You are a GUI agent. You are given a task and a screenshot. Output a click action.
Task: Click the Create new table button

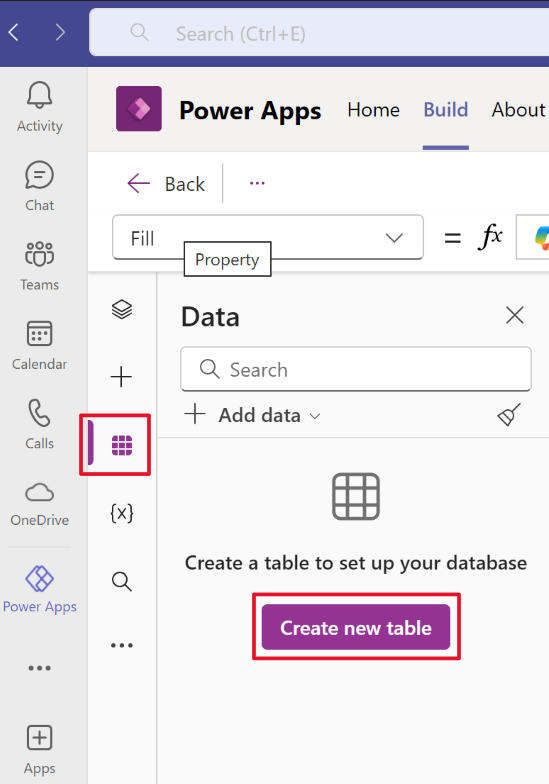click(x=356, y=628)
